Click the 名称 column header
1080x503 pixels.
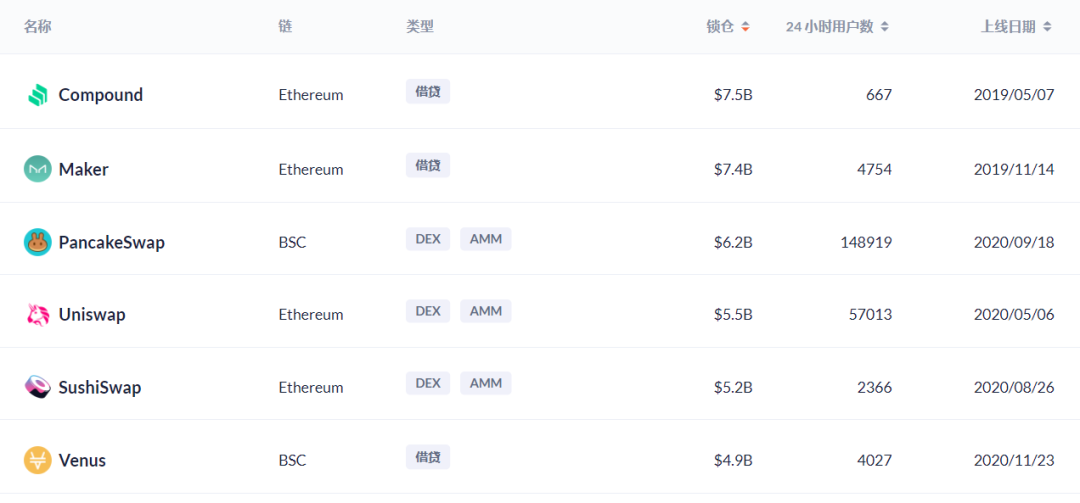click(37, 27)
